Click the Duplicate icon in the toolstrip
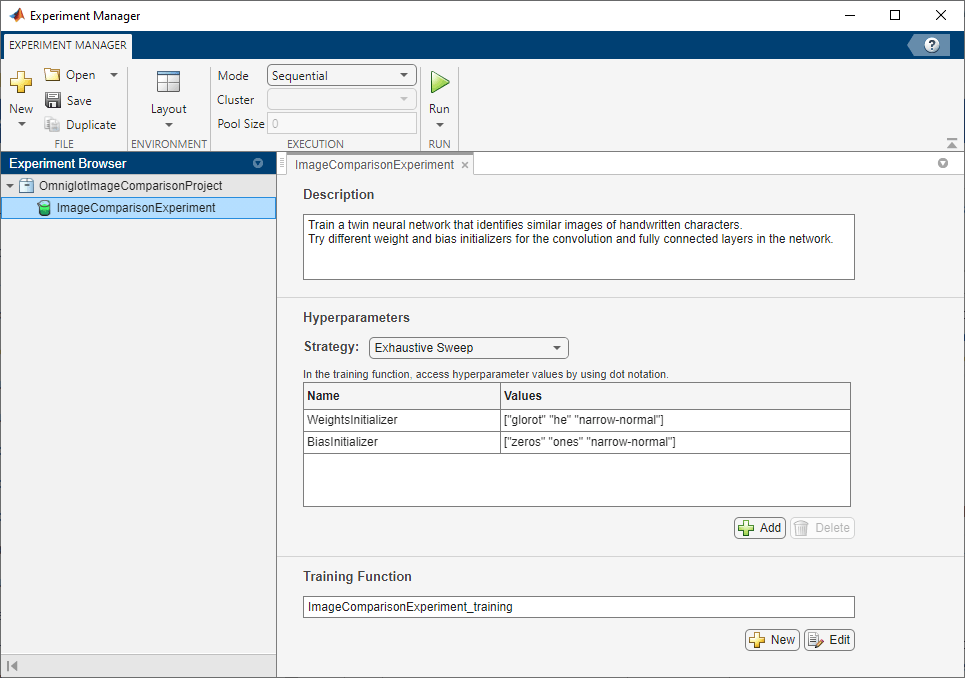Screen dimensions: 965x678 [x=53, y=125]
